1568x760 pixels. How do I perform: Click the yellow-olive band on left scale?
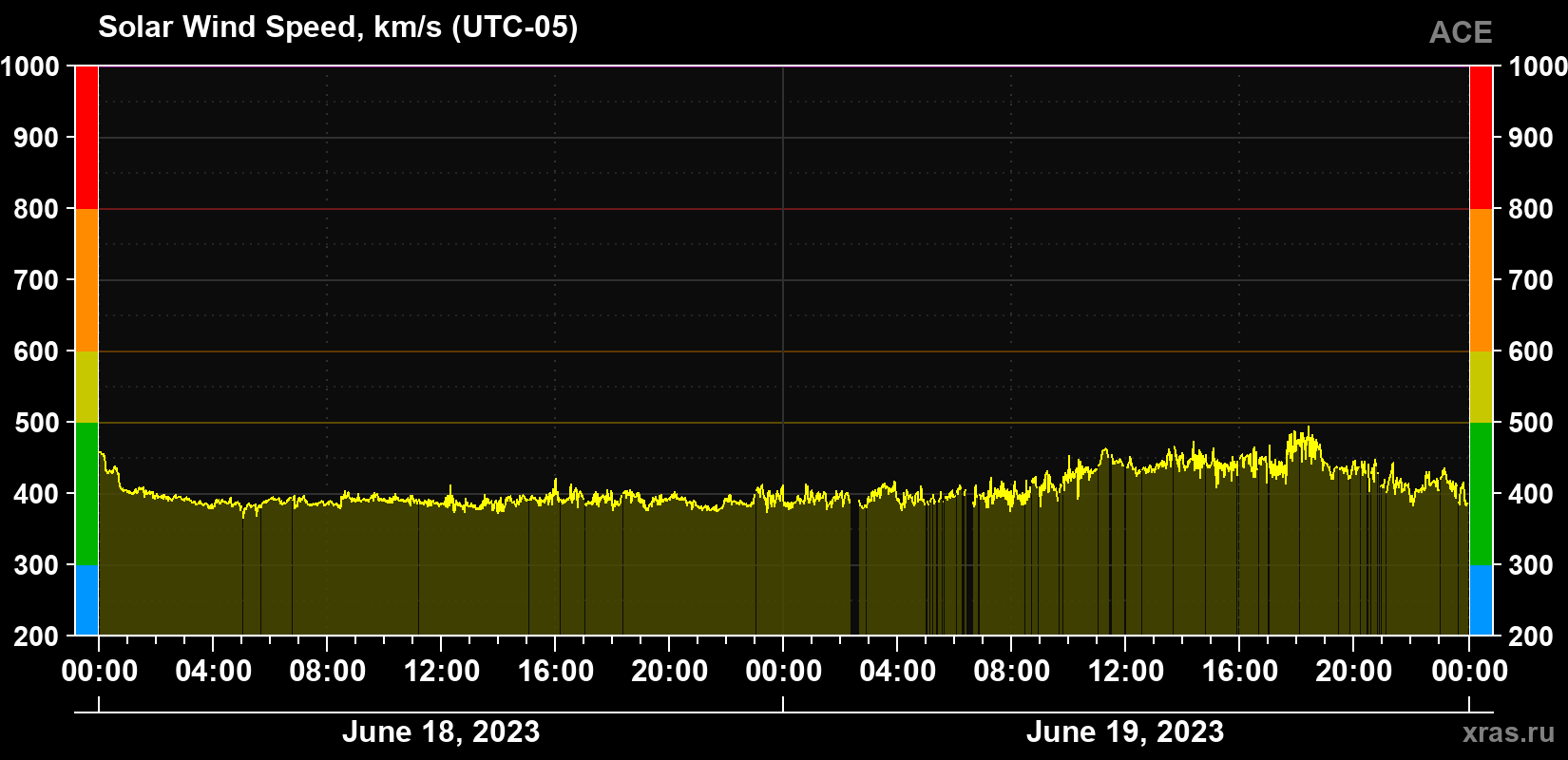point(86,387)
